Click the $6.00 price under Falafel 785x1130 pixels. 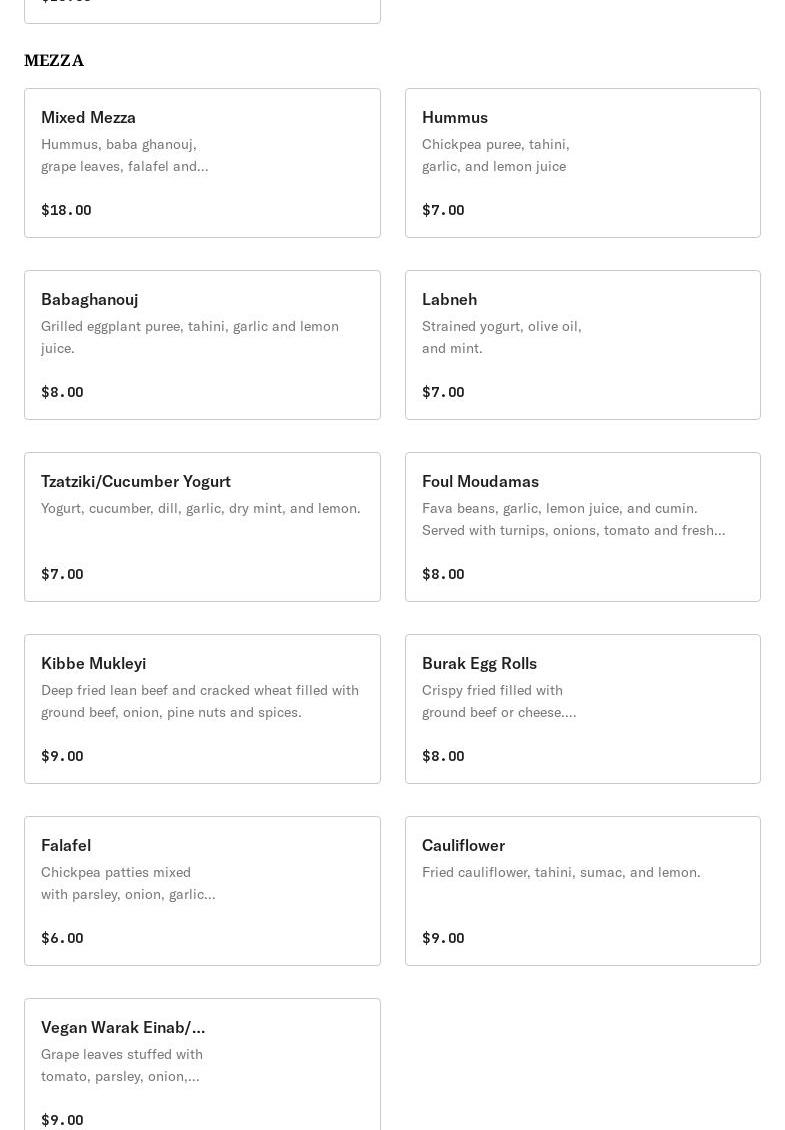click(x=62, y=938)
